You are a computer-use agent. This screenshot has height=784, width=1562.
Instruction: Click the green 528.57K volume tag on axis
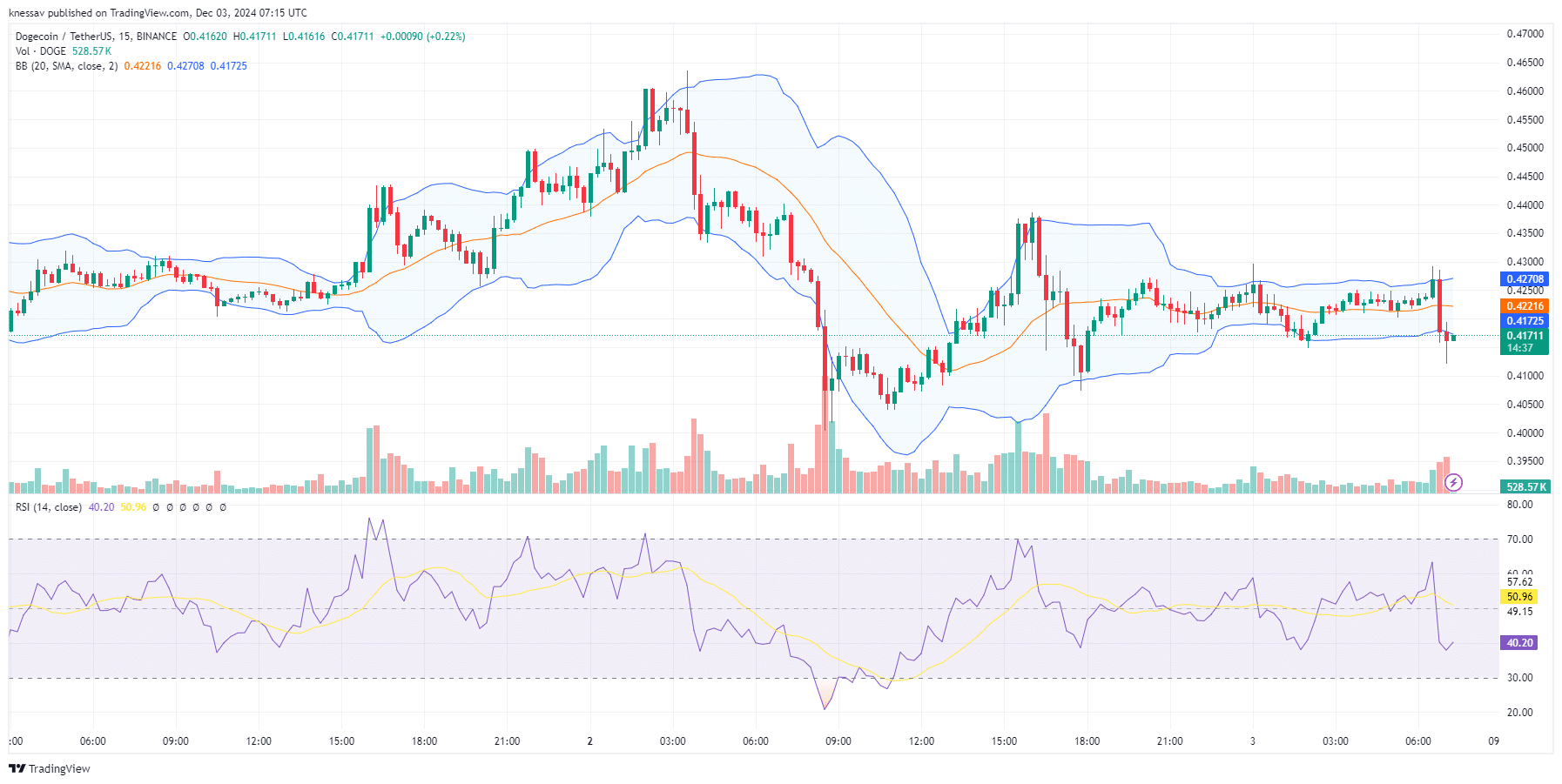(x=1525, y=487)
